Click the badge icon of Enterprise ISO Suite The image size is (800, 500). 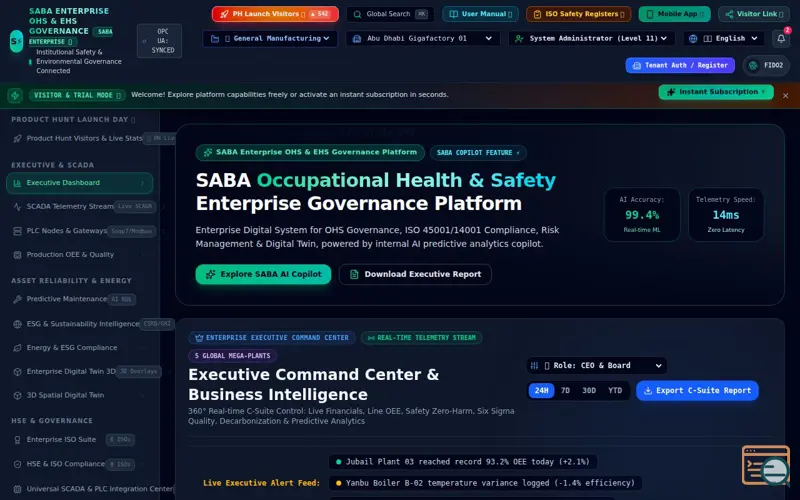(x=17, y=440)
